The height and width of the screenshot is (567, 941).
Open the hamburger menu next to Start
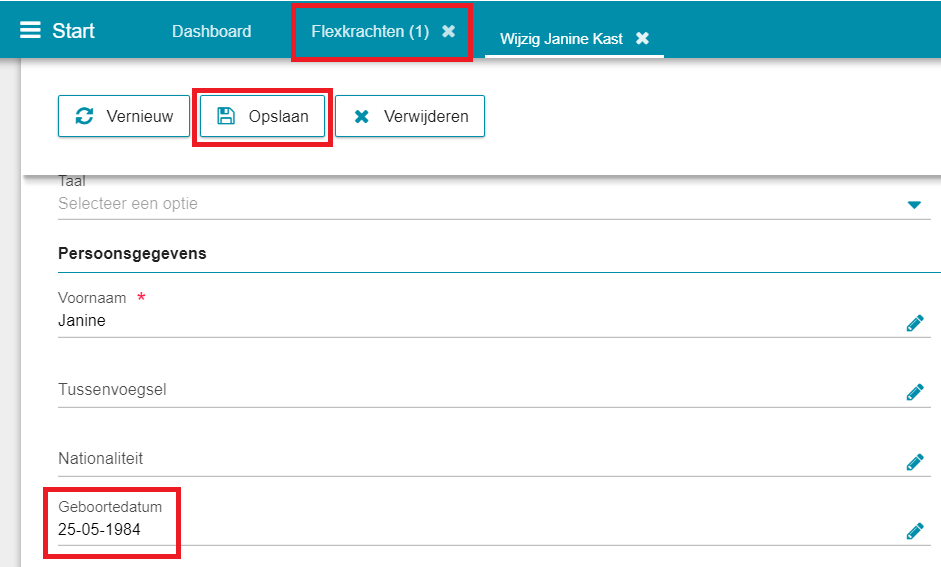(x=30, y=30)
